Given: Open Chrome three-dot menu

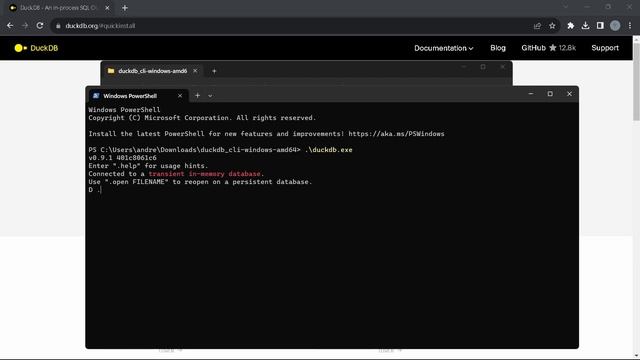Looking at the screenshot, I should (630, 26).
